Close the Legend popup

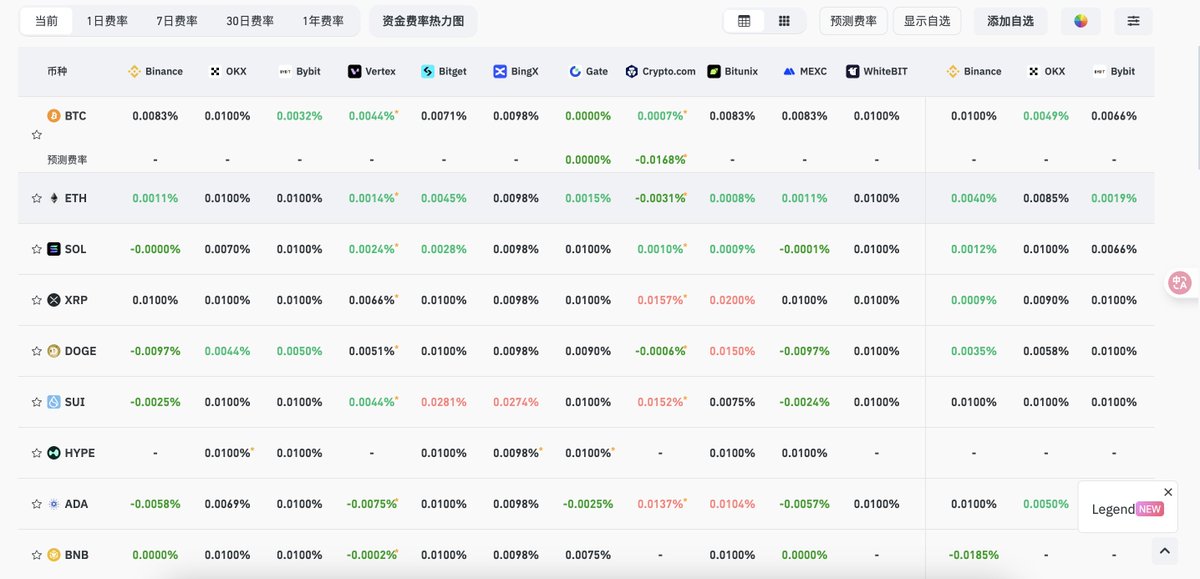pos(1168,492)
